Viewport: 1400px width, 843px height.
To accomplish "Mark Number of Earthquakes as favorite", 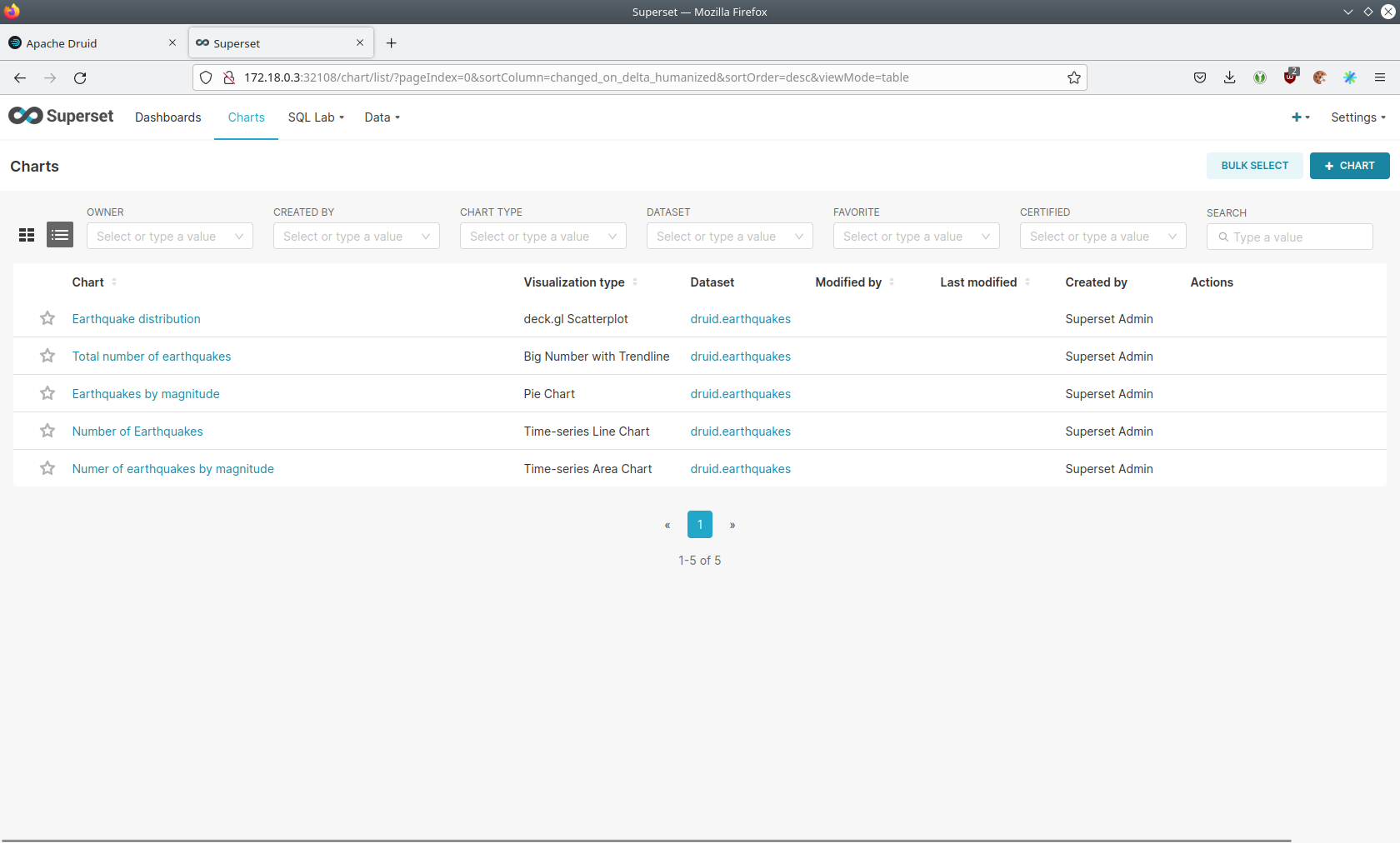I will tap(47, 431).
